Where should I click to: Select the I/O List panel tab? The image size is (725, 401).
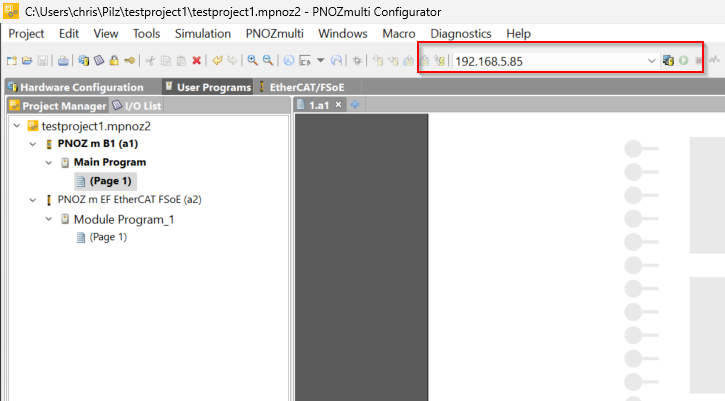coord(137,106)
